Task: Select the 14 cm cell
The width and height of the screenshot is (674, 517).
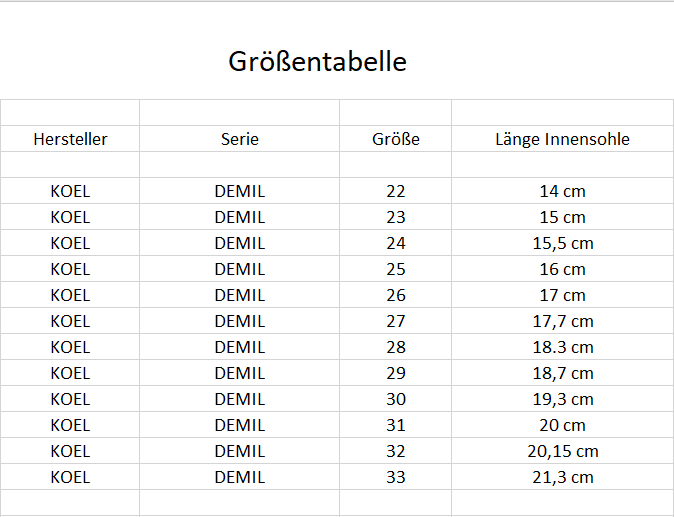Action: point(562,191)
